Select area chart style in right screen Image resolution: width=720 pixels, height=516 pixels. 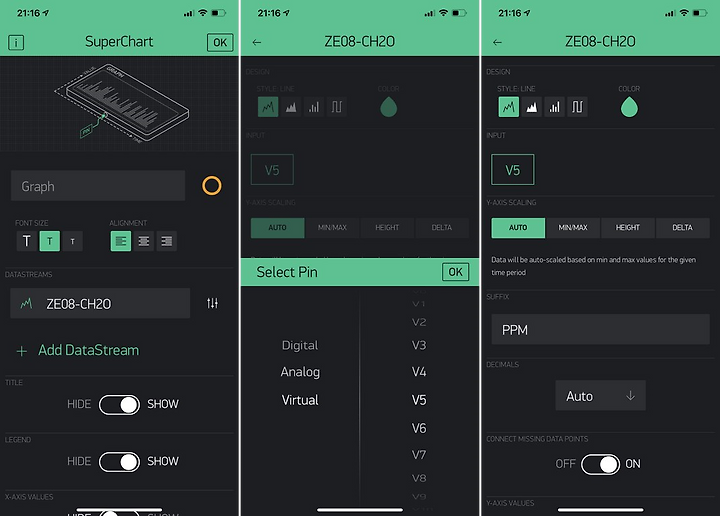point(531,107)
